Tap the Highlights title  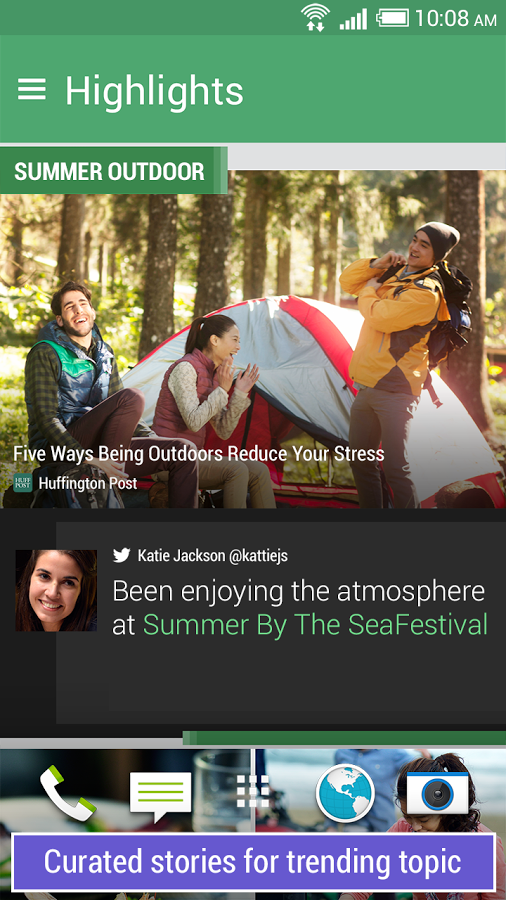[x=154, y=91]
